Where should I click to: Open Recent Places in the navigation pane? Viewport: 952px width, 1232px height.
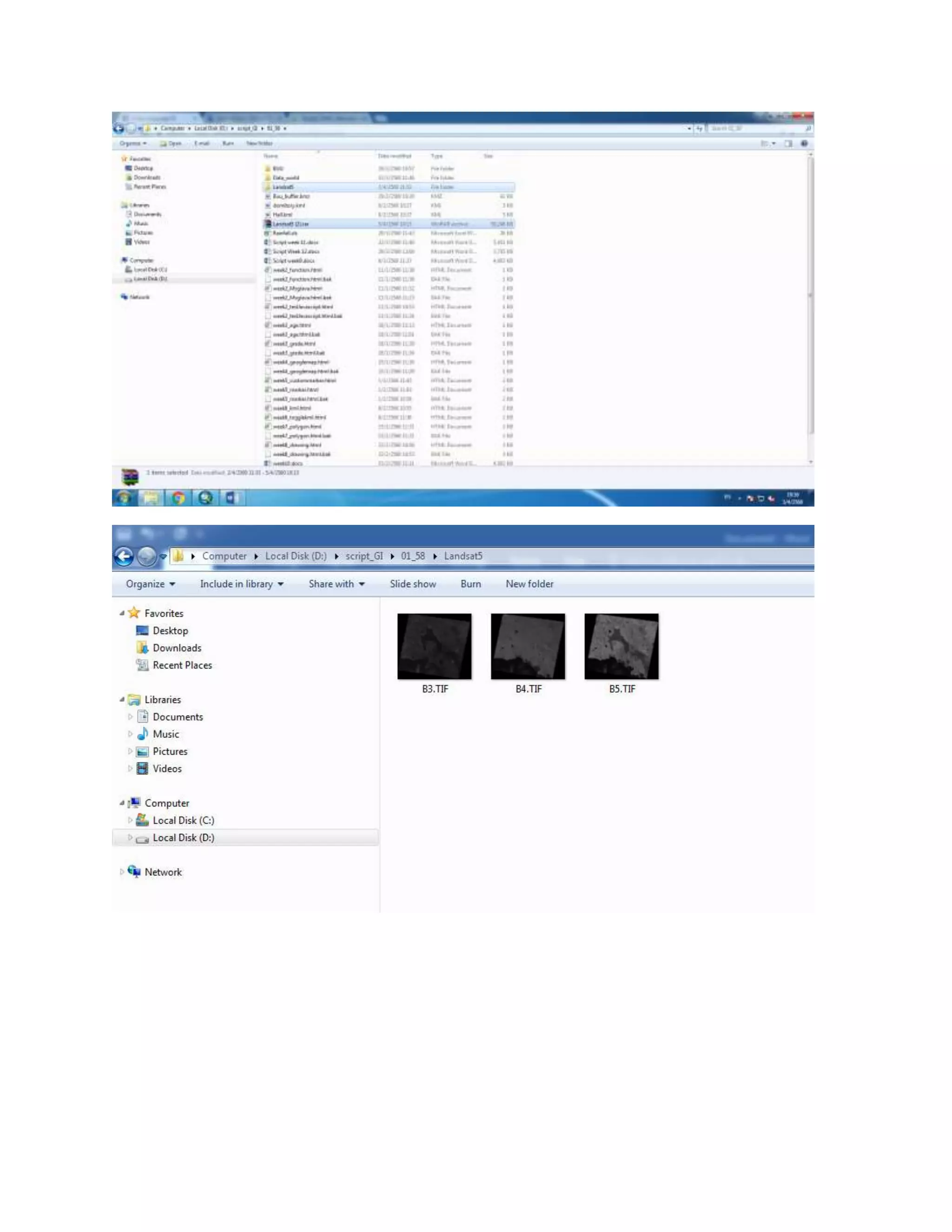(x=182, y=665)
